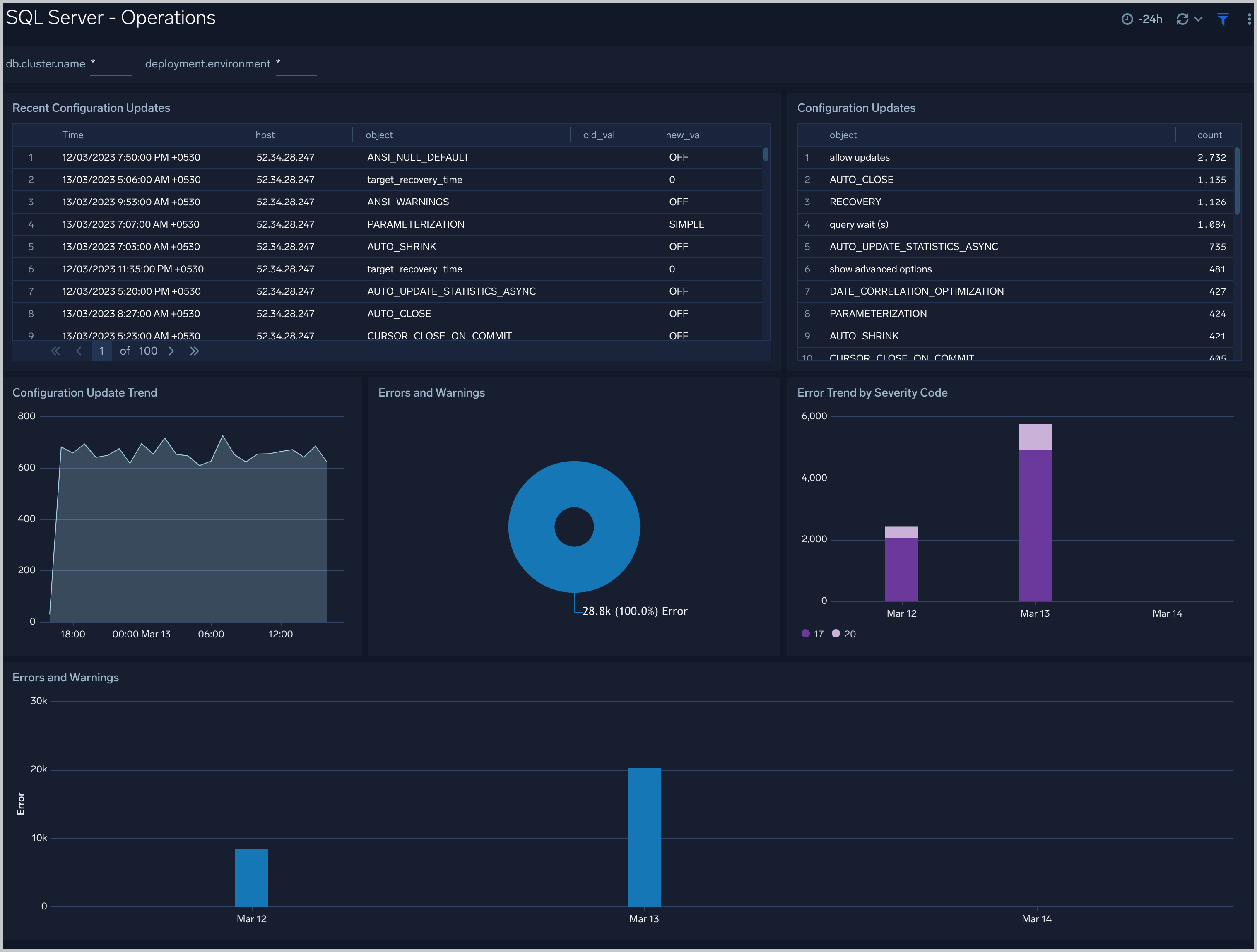The image size is (1257, 952).
Task: Sort by the Time column header
Action: (73, 135)
